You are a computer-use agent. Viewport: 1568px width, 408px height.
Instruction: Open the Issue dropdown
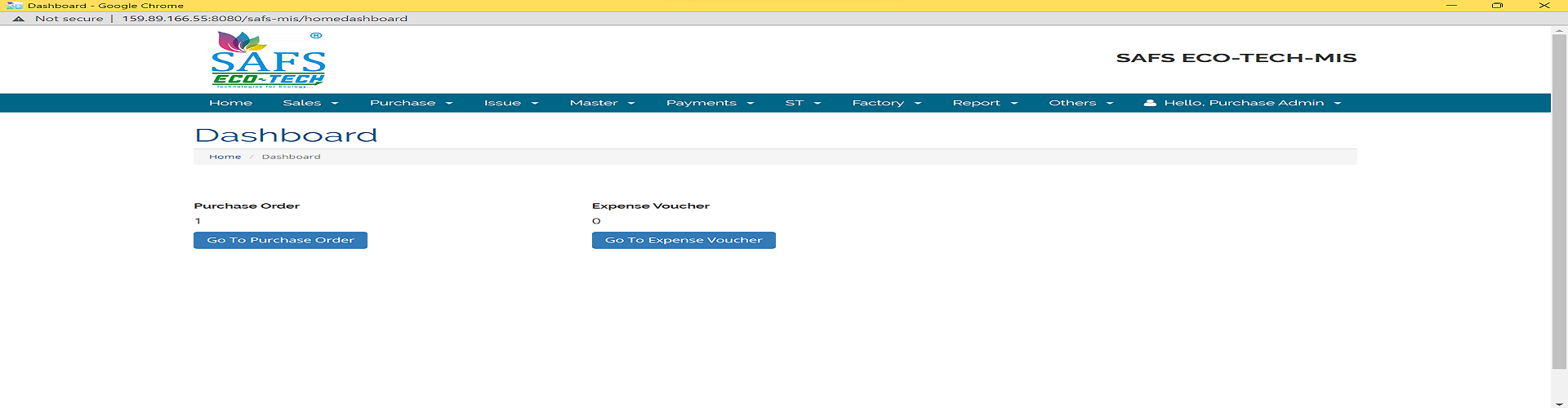(510, 103)
